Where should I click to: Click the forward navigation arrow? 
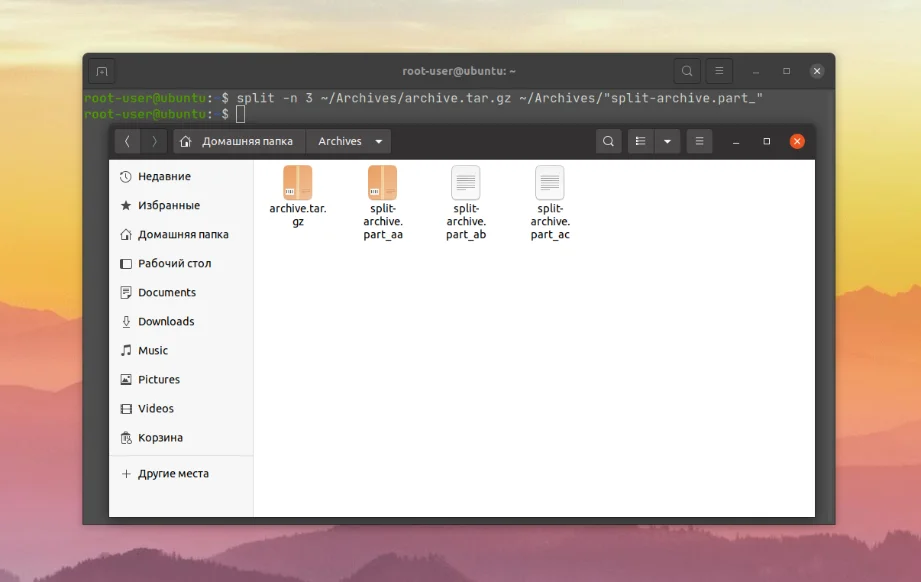[153, 141]
